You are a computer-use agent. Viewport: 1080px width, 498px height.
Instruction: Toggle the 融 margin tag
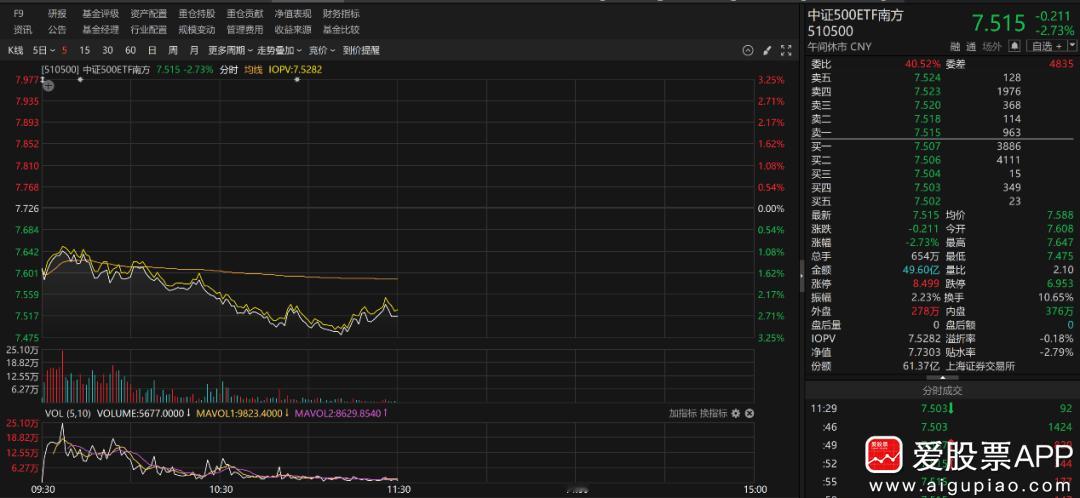coord(955,46)
